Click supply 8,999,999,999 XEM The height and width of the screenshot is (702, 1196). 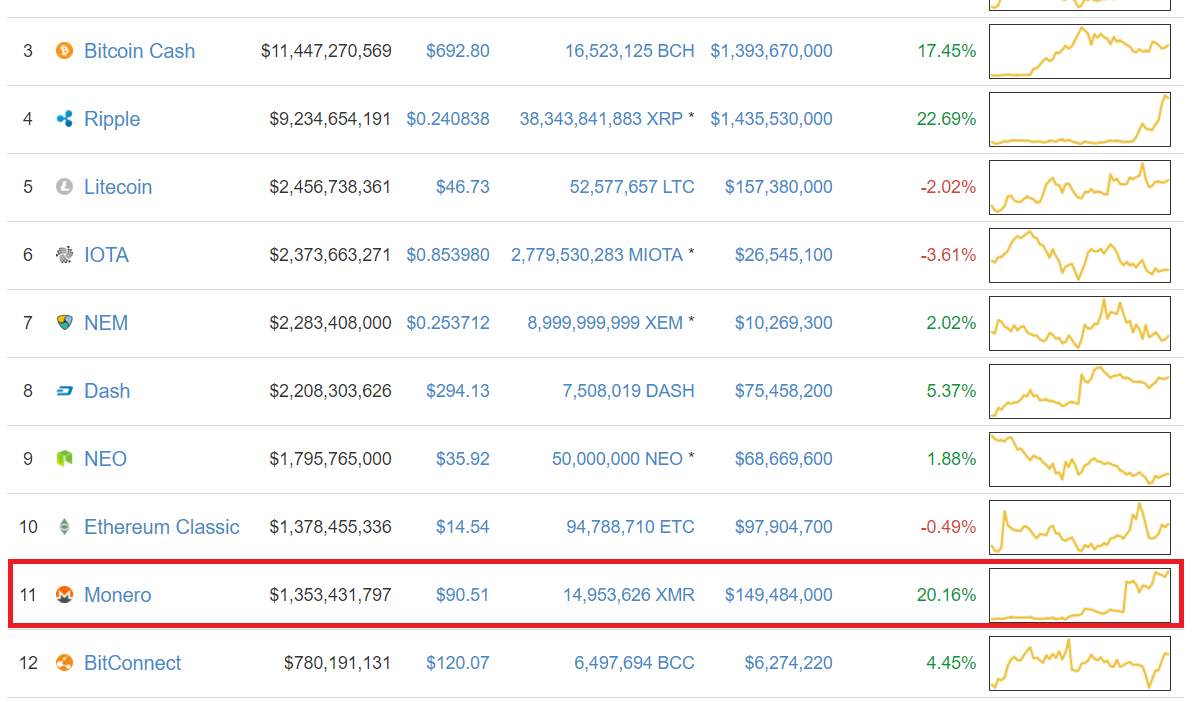point(605,323)
